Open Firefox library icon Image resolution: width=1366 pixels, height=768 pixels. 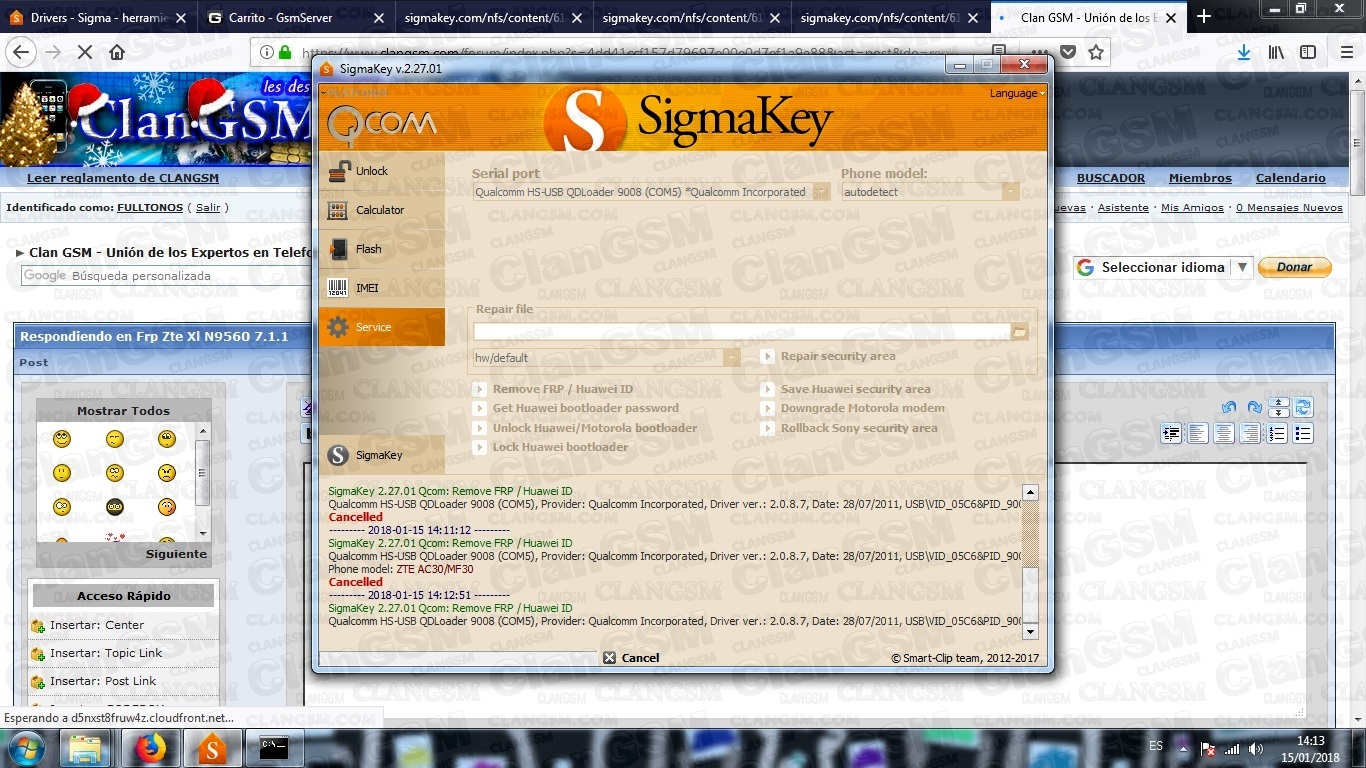coord(1276,52)
